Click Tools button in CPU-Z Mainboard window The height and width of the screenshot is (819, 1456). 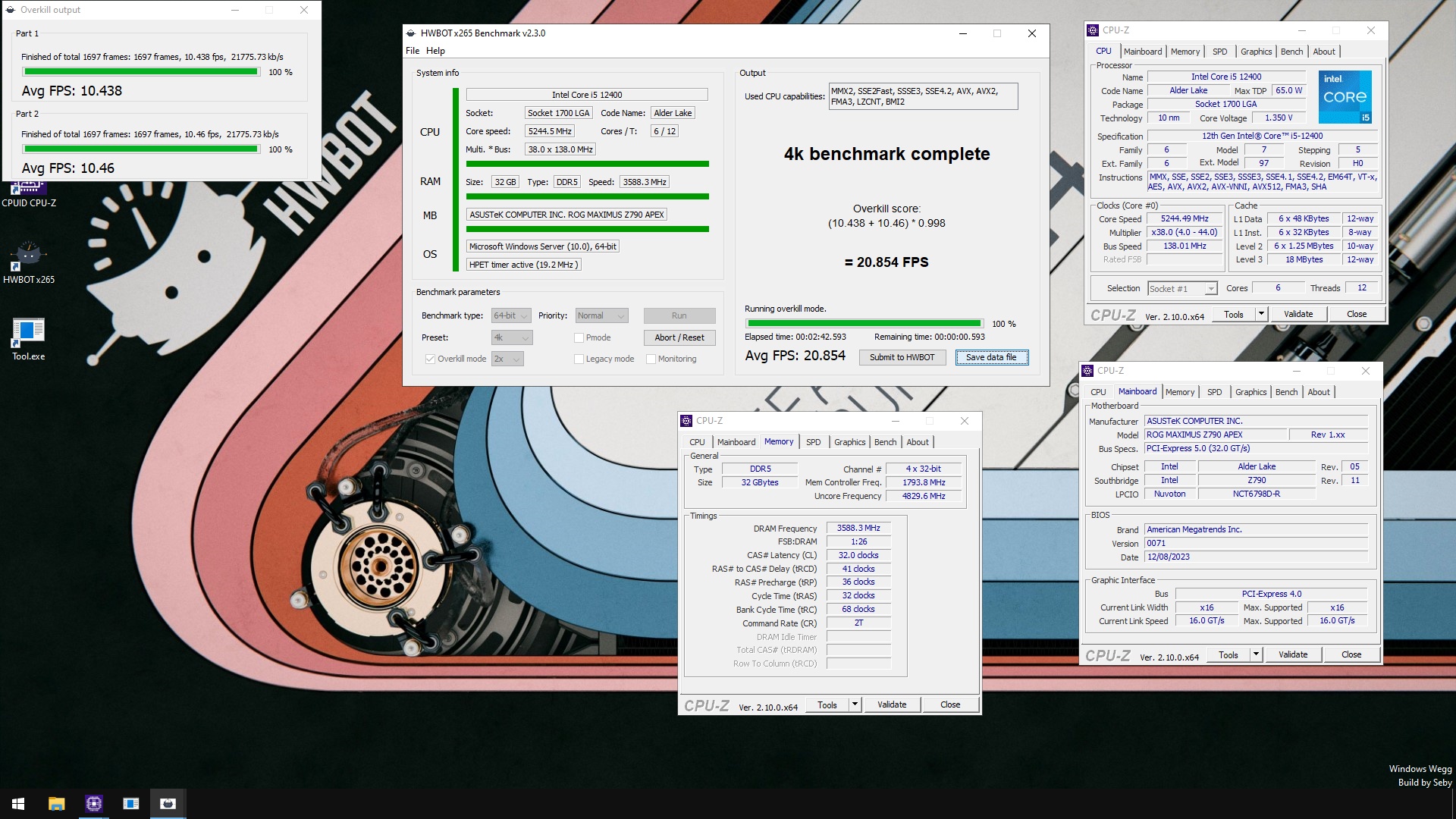click(x=1228, y=654)
